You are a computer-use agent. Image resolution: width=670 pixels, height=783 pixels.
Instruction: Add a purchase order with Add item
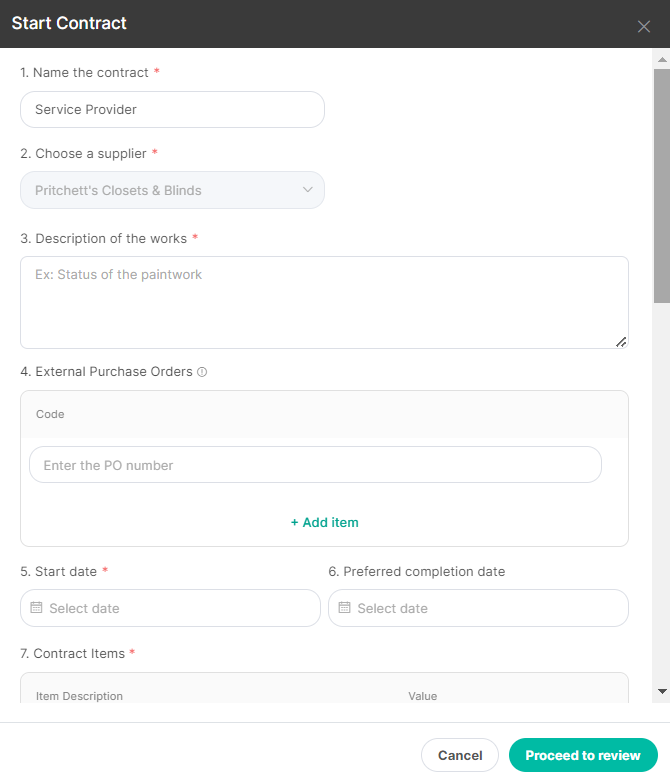pos(325,522)
